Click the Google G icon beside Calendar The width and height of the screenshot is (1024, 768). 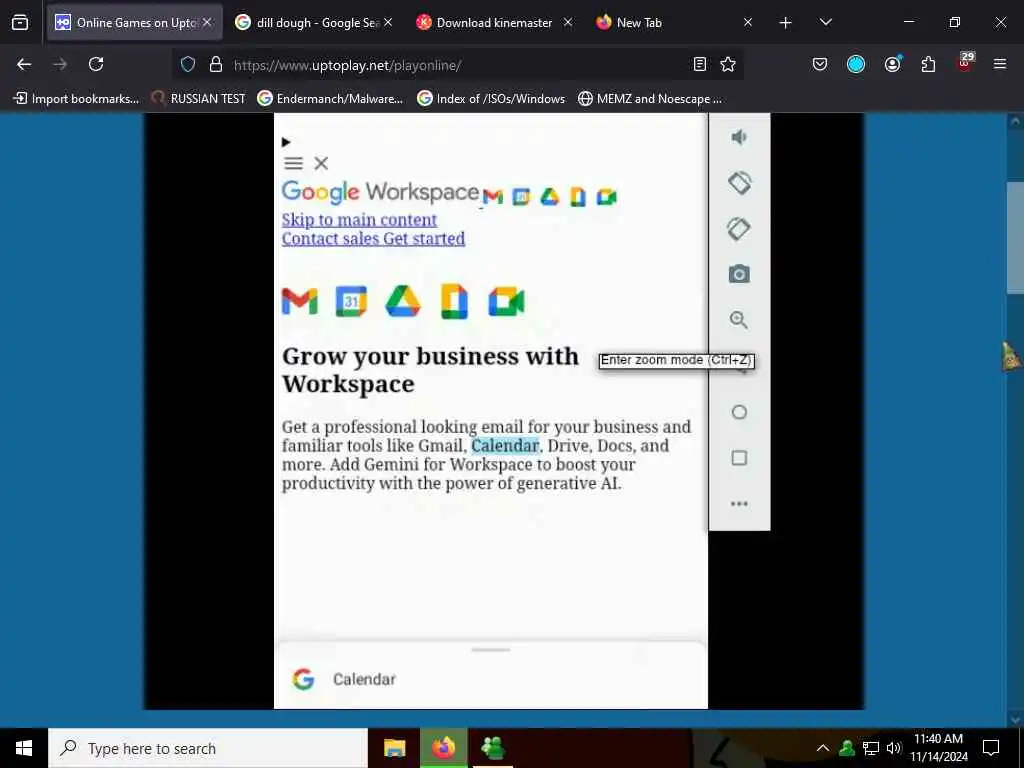pos(303,679)
